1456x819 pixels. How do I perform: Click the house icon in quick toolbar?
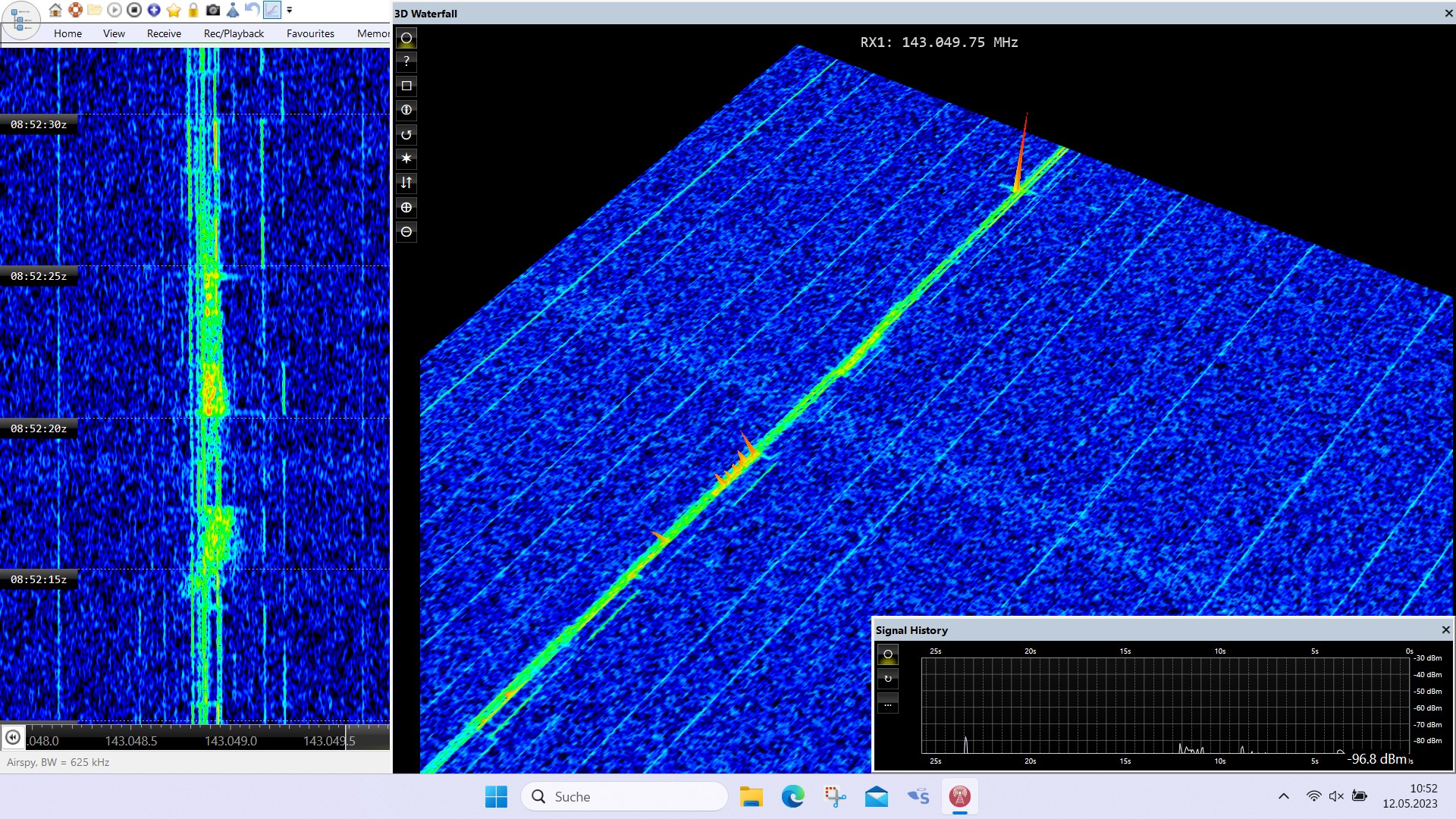tap(55, 10)
